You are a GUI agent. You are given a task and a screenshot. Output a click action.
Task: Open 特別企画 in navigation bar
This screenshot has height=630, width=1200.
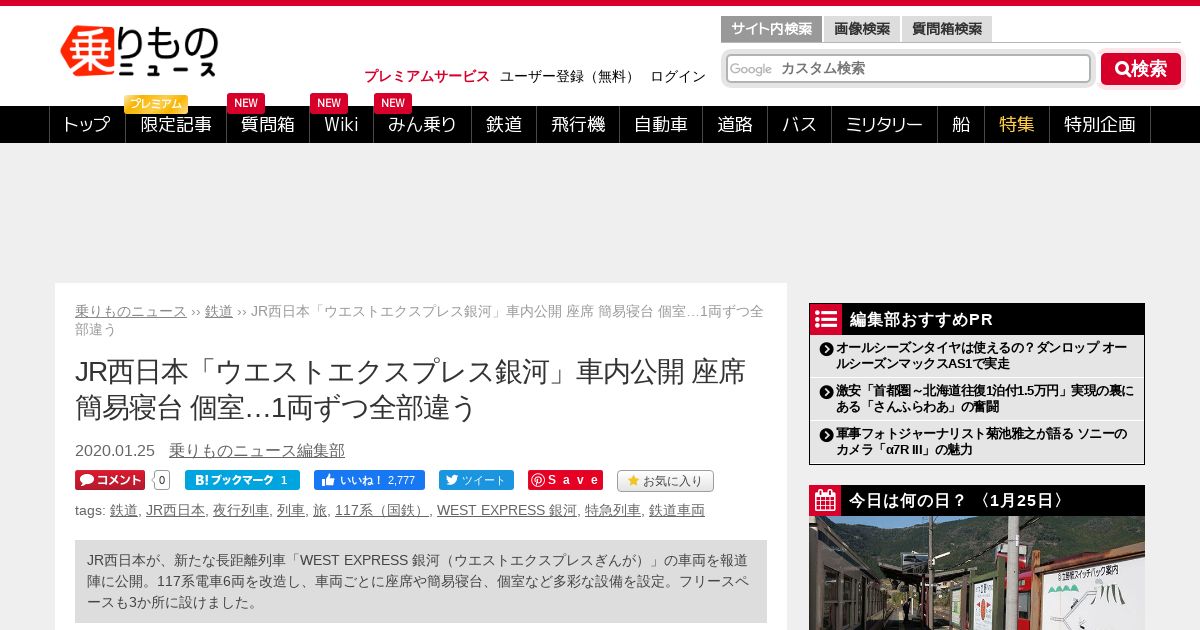[1100, 124]
